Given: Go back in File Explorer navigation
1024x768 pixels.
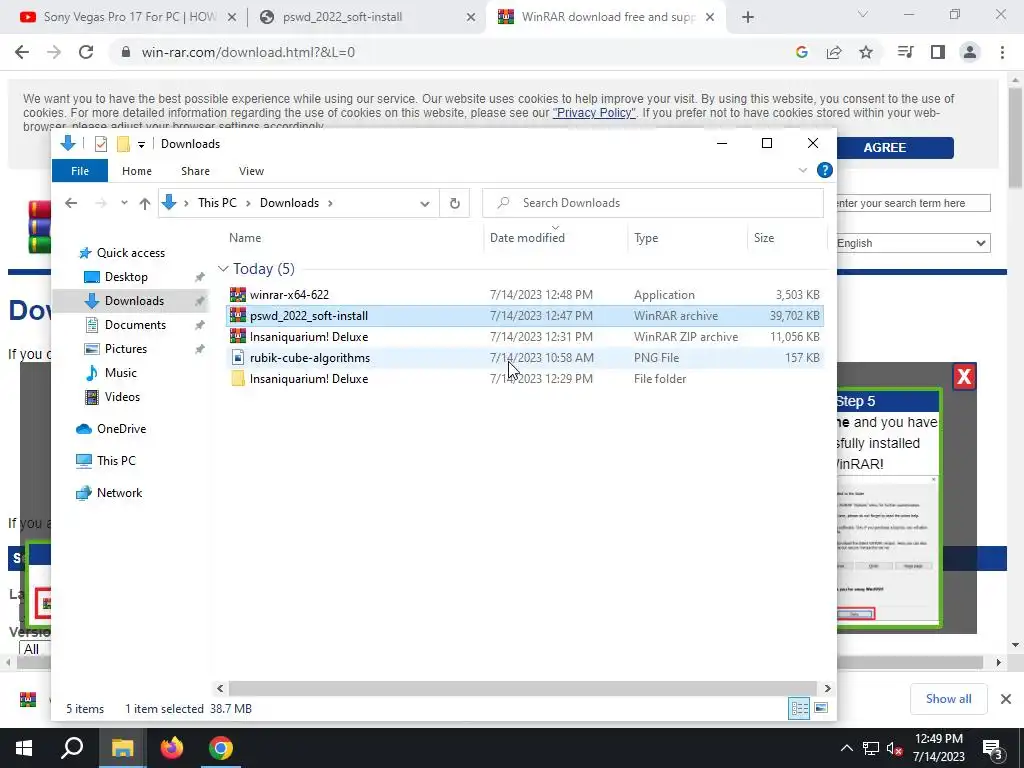Looking at the screenshot, I should click(x=71, y=203).
